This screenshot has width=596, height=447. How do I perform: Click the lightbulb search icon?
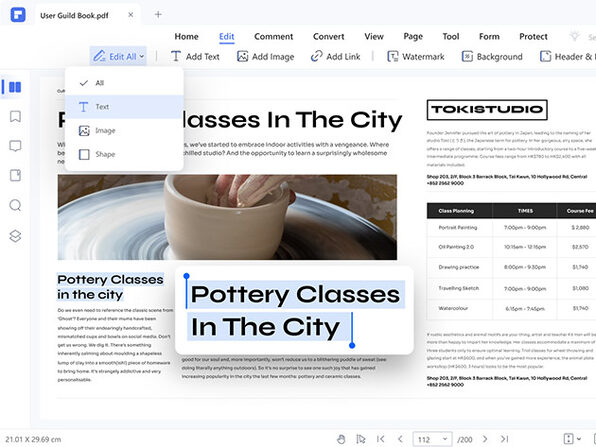click(574, 36)
